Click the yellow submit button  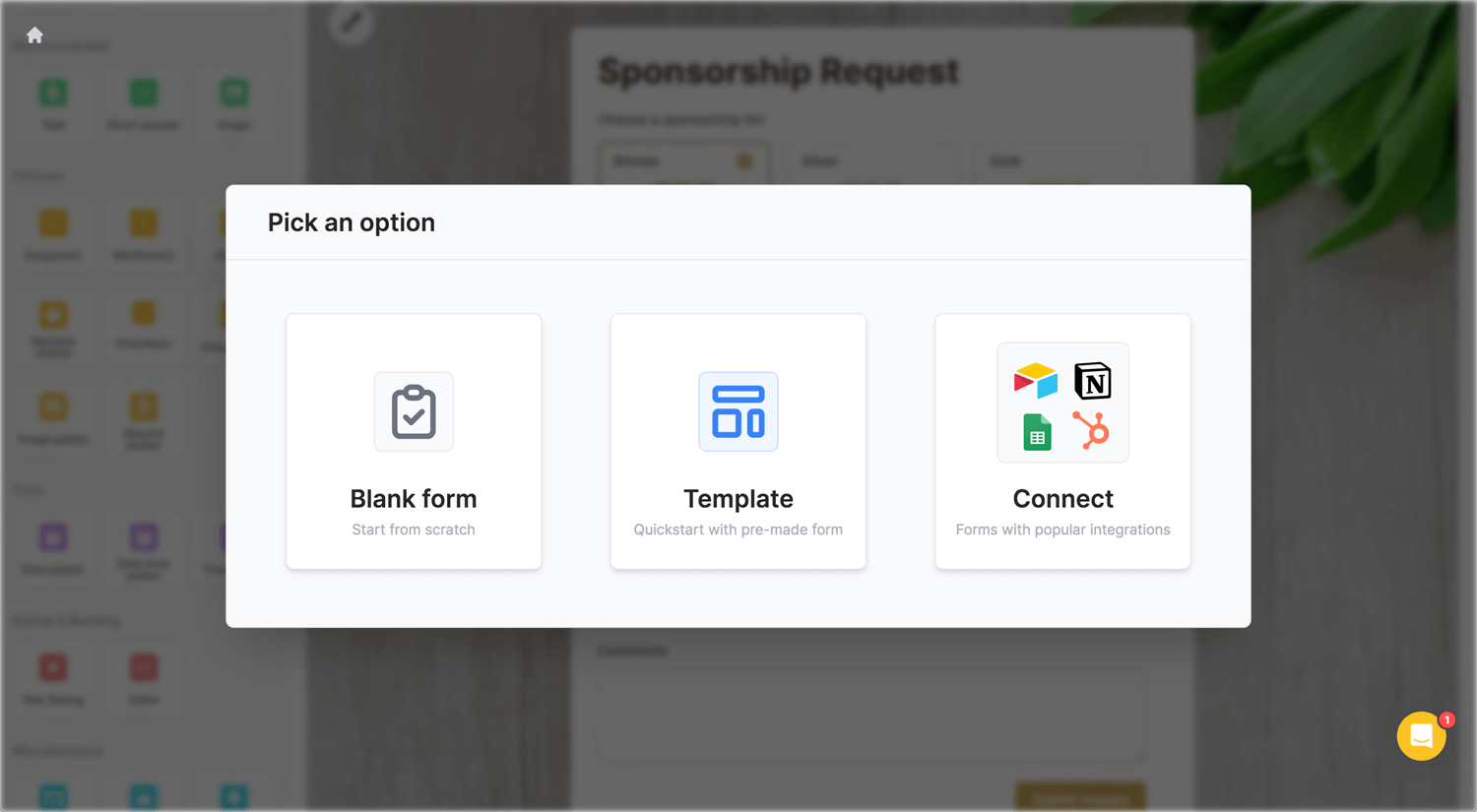pos(1080,796)
